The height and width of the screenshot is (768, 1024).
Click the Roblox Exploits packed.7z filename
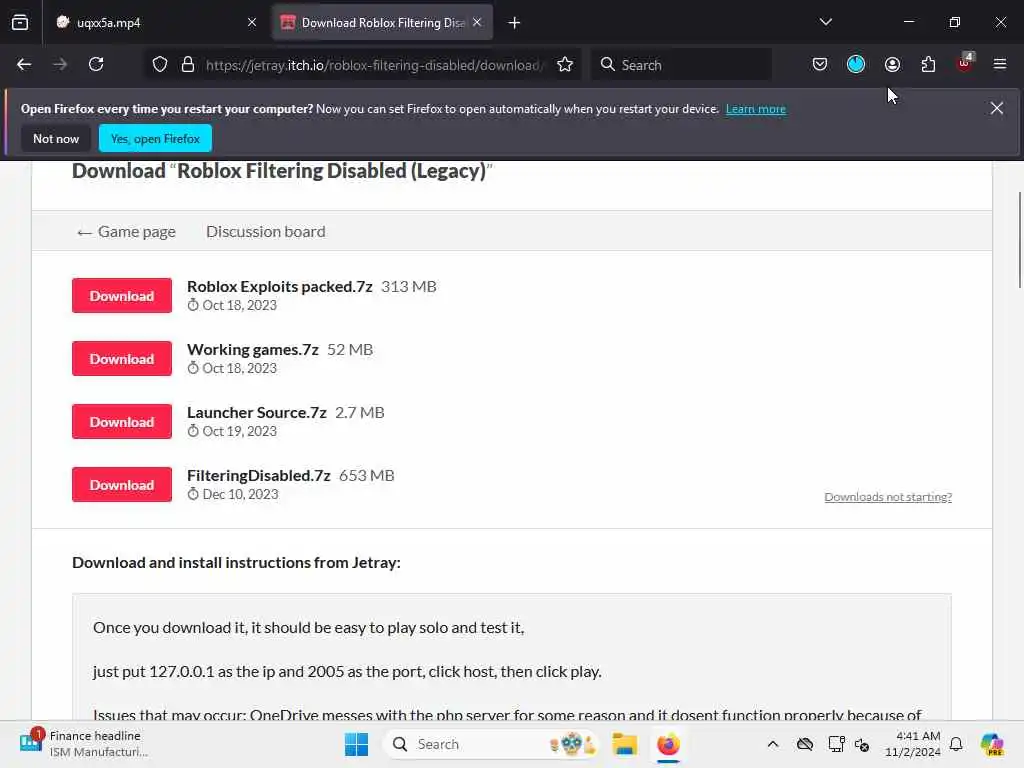(280, 287)
